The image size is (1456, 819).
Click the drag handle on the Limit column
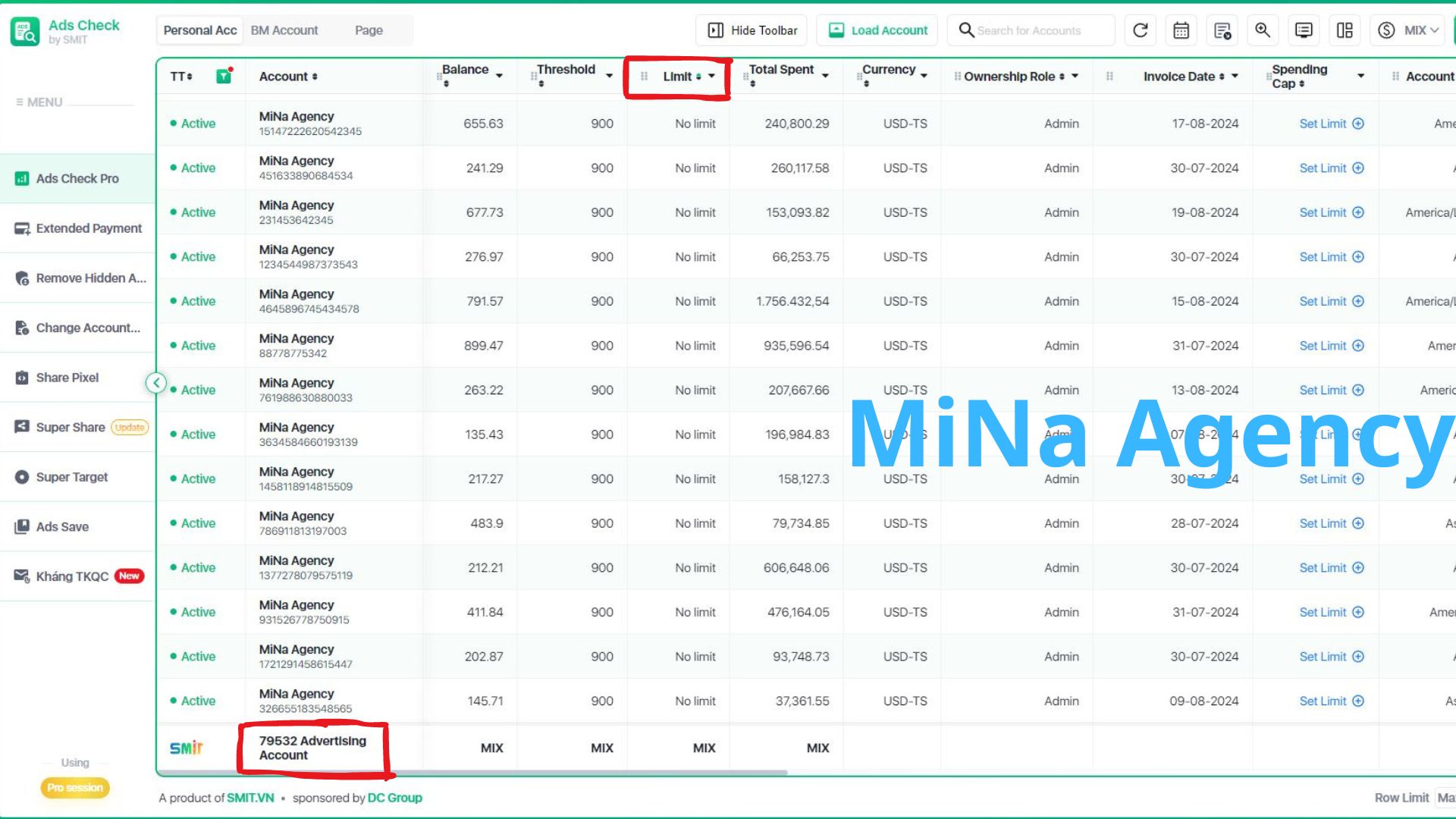click(x=644, y=77)
